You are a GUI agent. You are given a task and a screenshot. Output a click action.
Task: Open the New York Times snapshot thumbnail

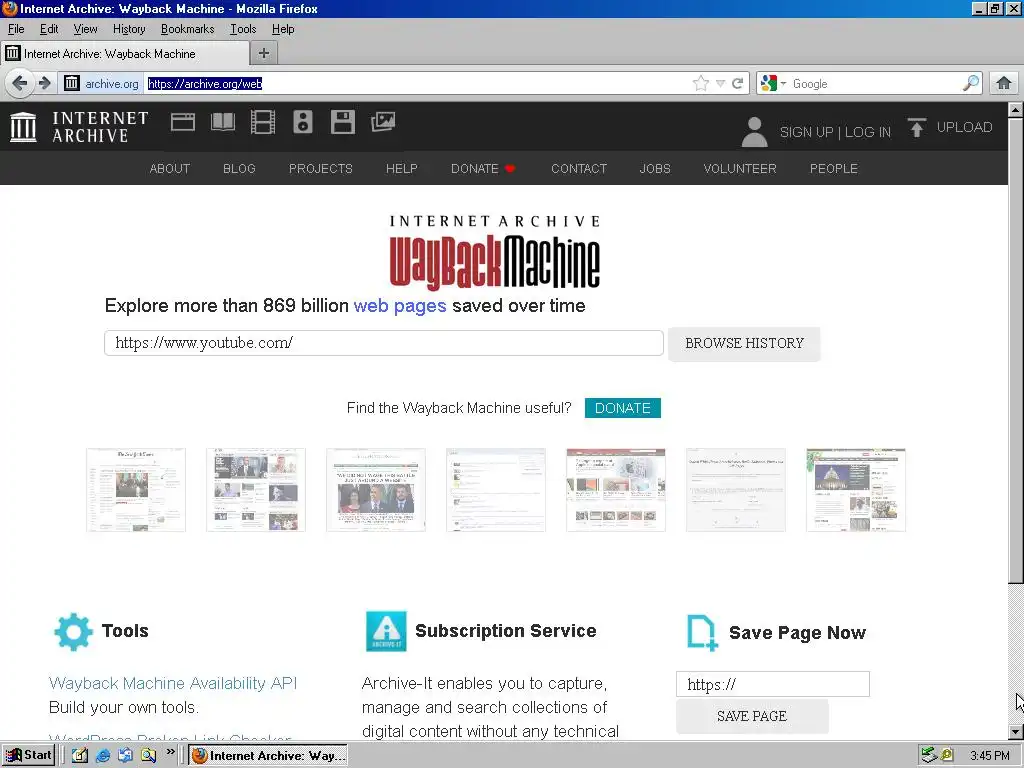tap(136, 490)
